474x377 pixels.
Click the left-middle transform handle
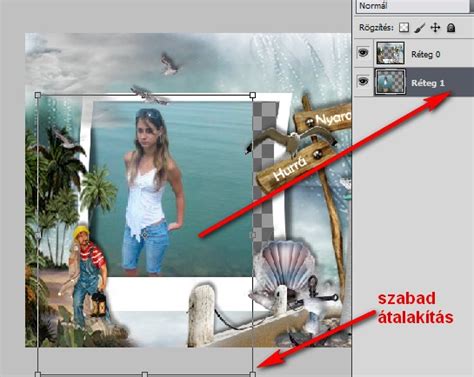click(x=38, y=235)
